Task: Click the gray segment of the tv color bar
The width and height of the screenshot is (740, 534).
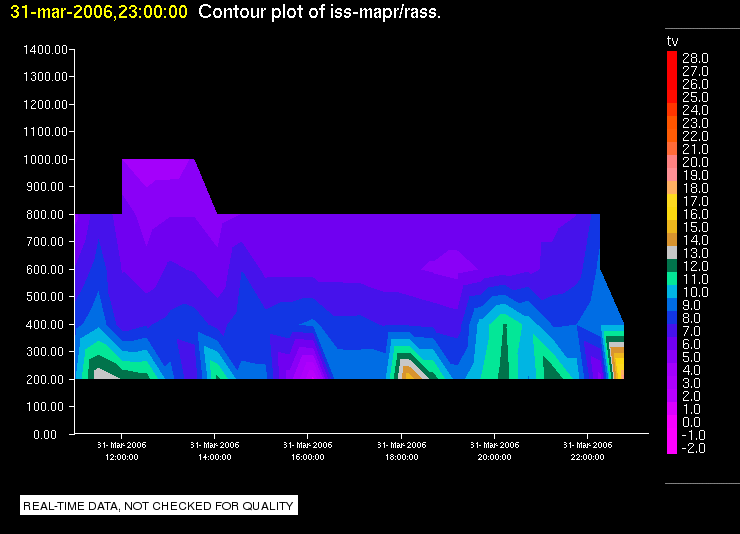Action: coord(672,252)
